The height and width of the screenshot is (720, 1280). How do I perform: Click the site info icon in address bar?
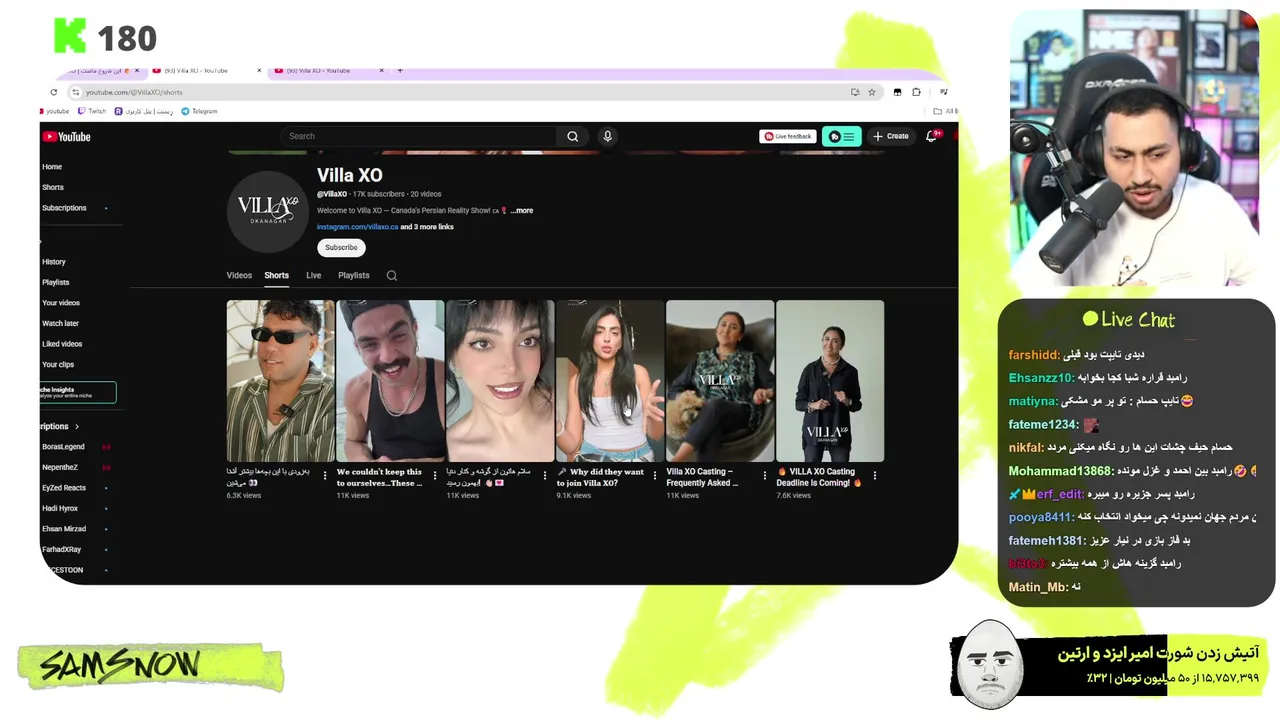tap(75, 92)
